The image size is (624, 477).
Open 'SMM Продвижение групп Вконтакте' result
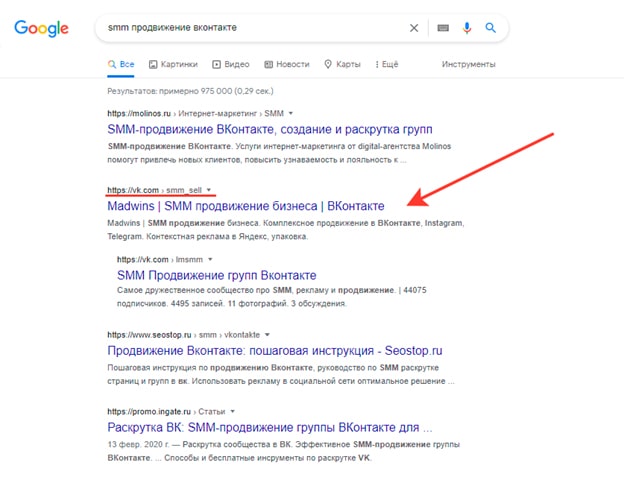click(217, 275)
